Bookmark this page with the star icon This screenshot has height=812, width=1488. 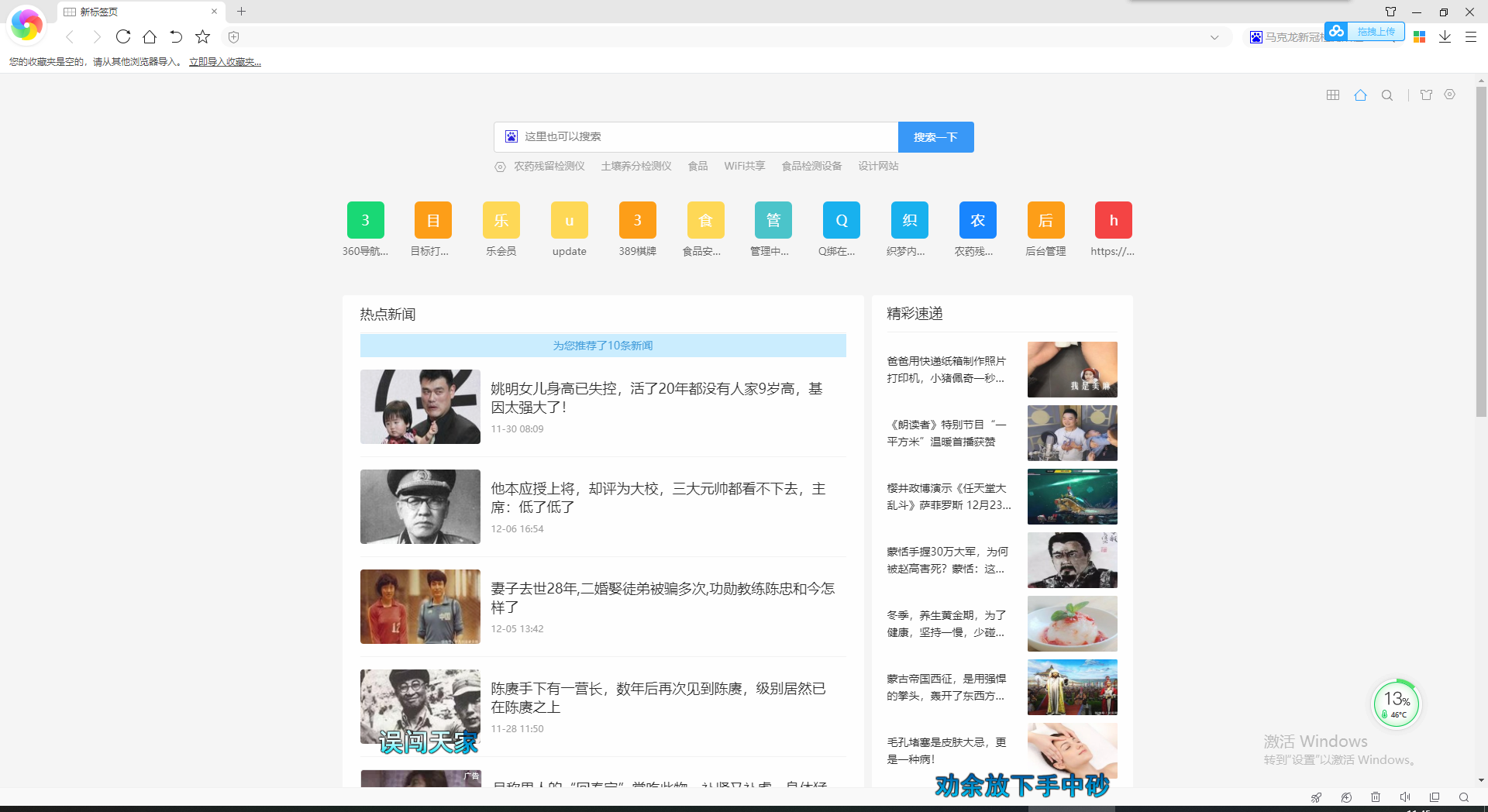pyautogui.click(x=202, y=36)
